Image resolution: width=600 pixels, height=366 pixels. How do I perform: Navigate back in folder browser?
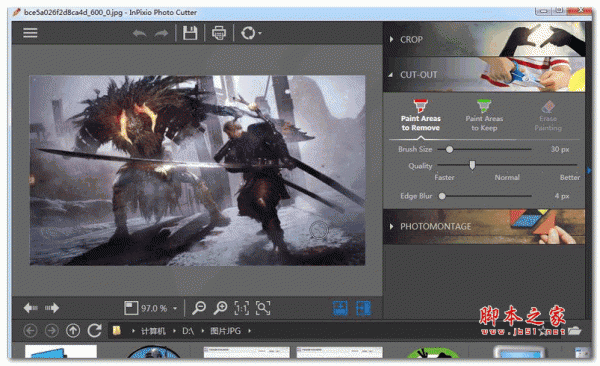tap(30, 331)
